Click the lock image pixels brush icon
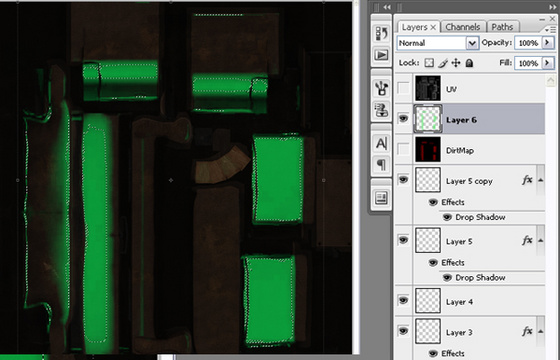The height and width of the screenshot is (360, 560). [442, 63]
